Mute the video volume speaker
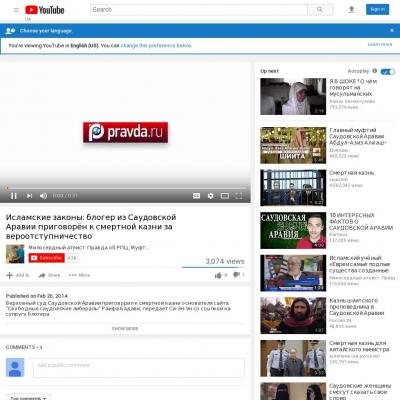 click(43, 196)
